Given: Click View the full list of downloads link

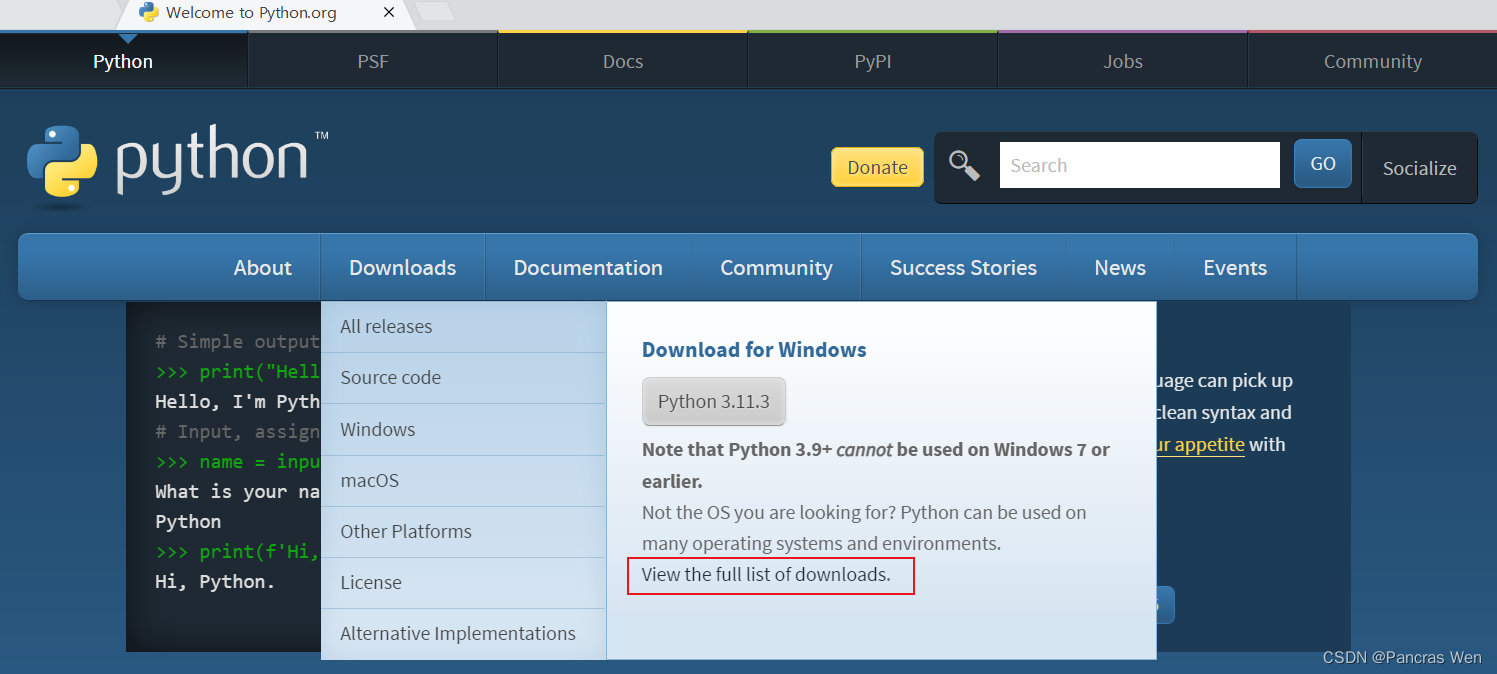Looking at the screenshot, I should coord(766,575).
